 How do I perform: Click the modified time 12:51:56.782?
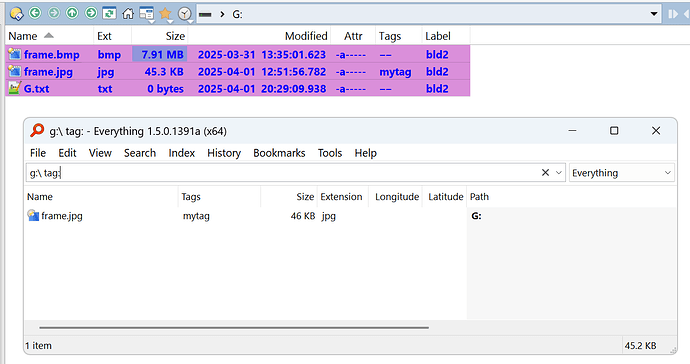click(x=294, y=72)
